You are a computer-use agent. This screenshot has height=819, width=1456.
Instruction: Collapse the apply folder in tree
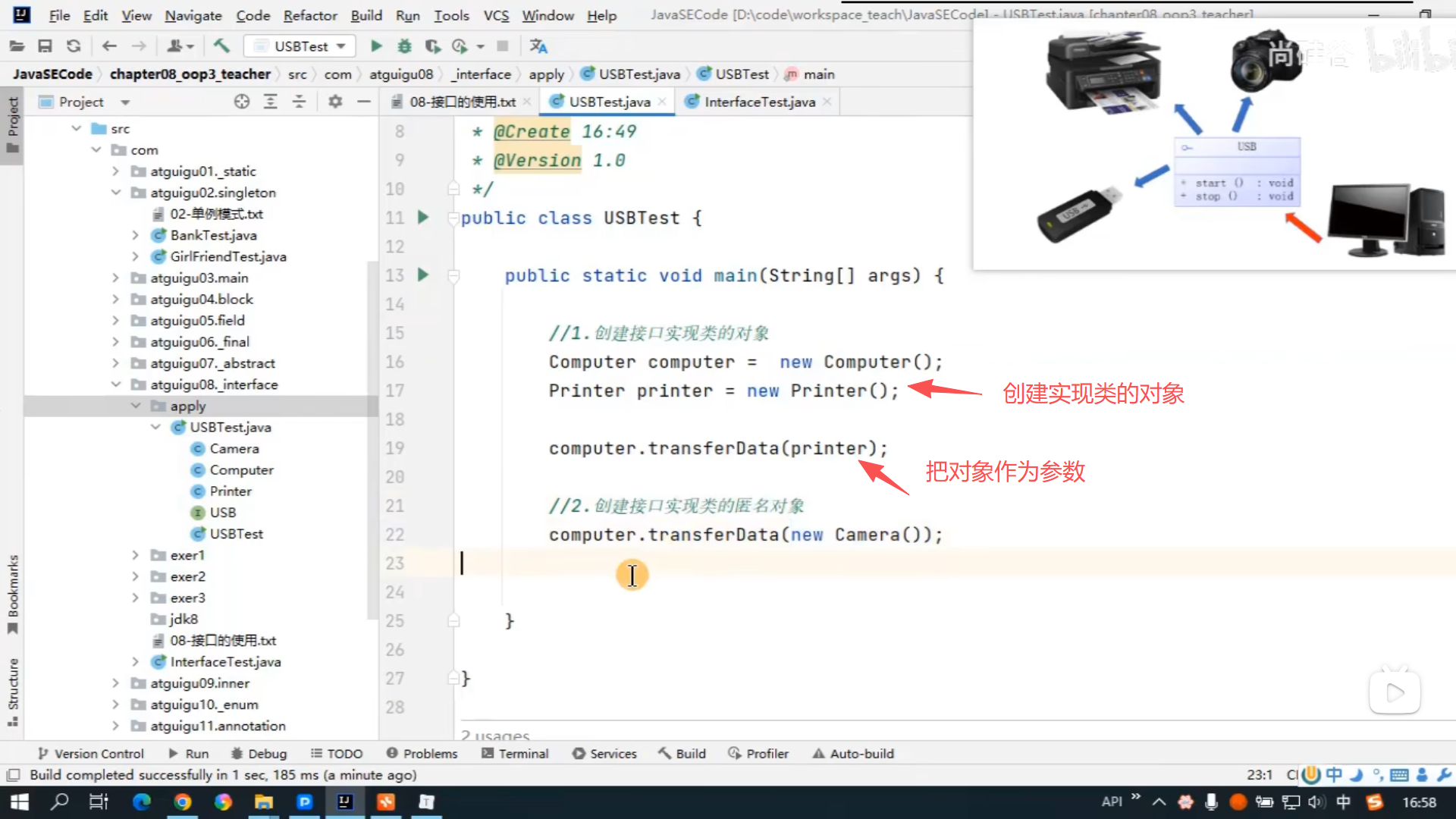pos(136,406)
